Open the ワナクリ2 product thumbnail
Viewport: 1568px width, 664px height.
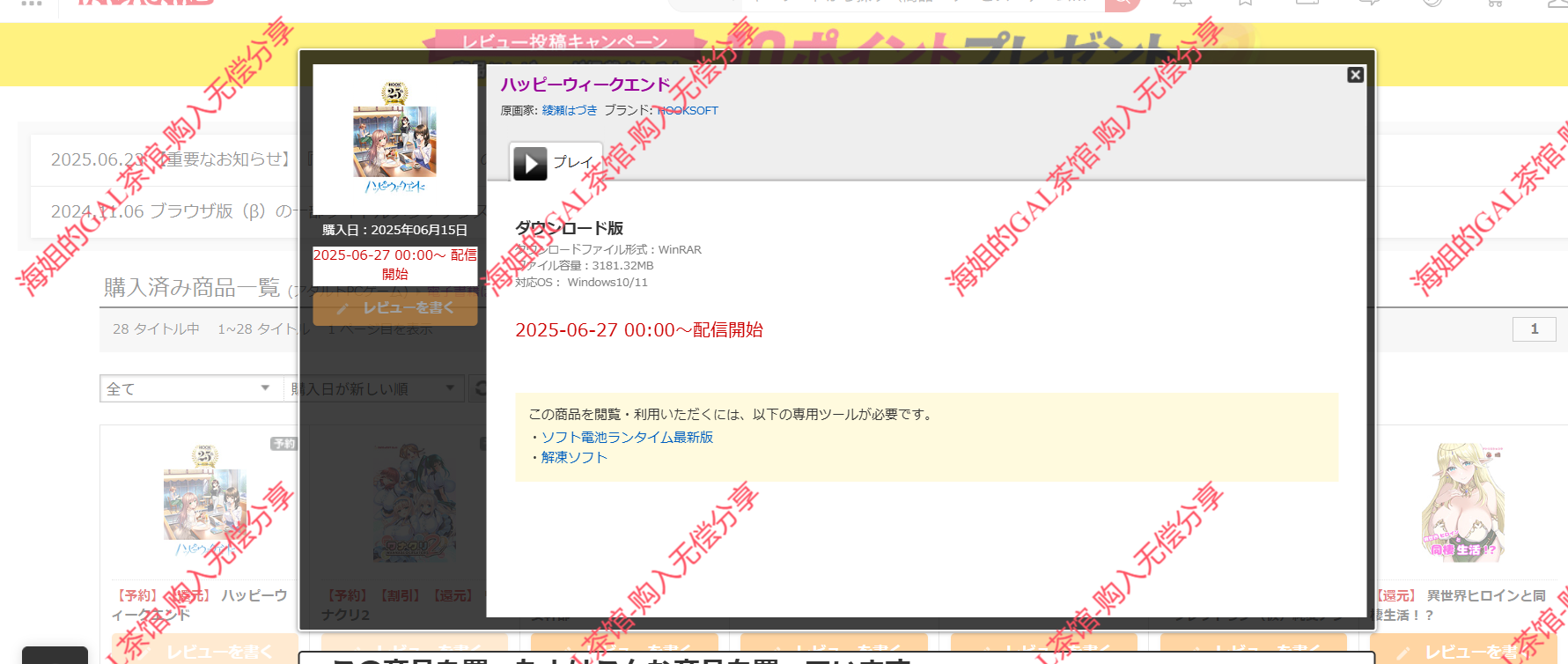pos(414,502)
